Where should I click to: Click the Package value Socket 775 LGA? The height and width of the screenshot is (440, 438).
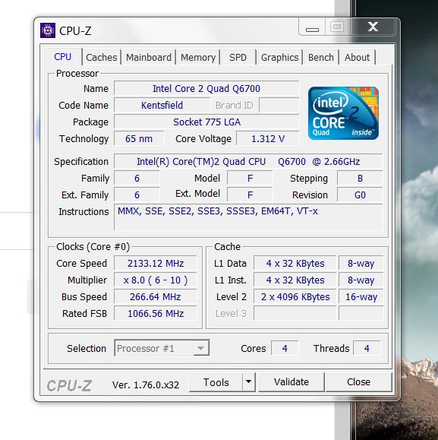(206, 122)
